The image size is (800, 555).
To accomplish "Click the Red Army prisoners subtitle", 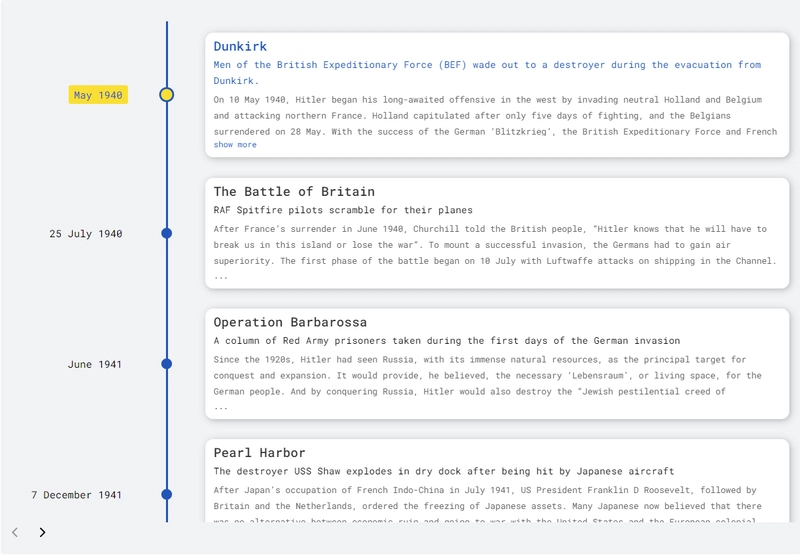I will (446, 341).
